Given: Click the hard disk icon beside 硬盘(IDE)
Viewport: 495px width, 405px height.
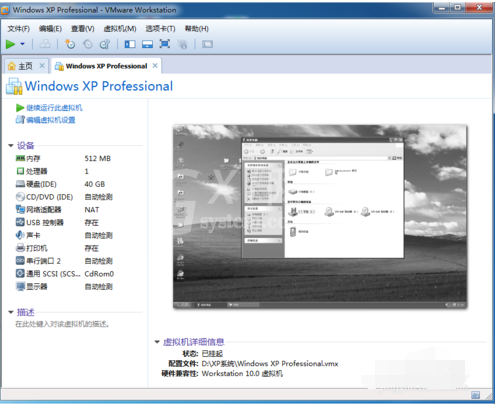Looking at the screenshot, I should (20, 184).
